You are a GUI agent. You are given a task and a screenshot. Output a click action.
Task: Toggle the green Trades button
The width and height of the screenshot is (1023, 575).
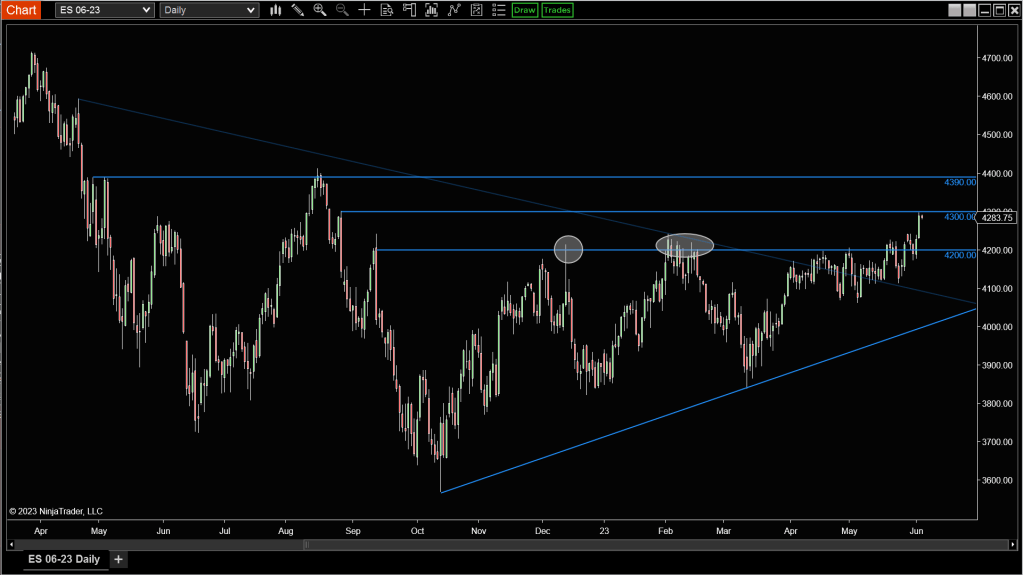557,10
